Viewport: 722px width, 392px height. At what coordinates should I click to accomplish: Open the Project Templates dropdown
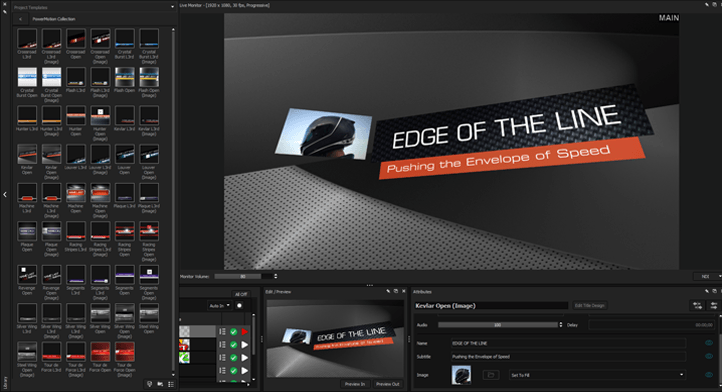tap(173, 7)
